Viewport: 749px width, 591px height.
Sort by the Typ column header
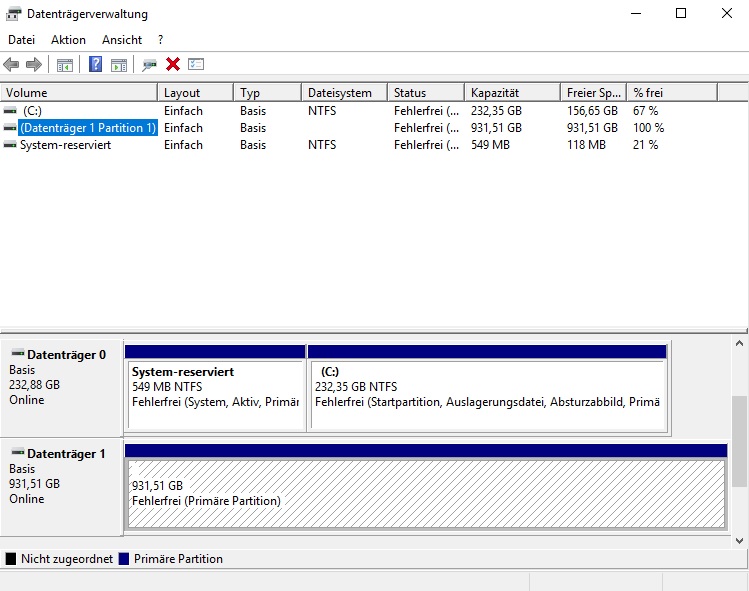coord(268,93)
